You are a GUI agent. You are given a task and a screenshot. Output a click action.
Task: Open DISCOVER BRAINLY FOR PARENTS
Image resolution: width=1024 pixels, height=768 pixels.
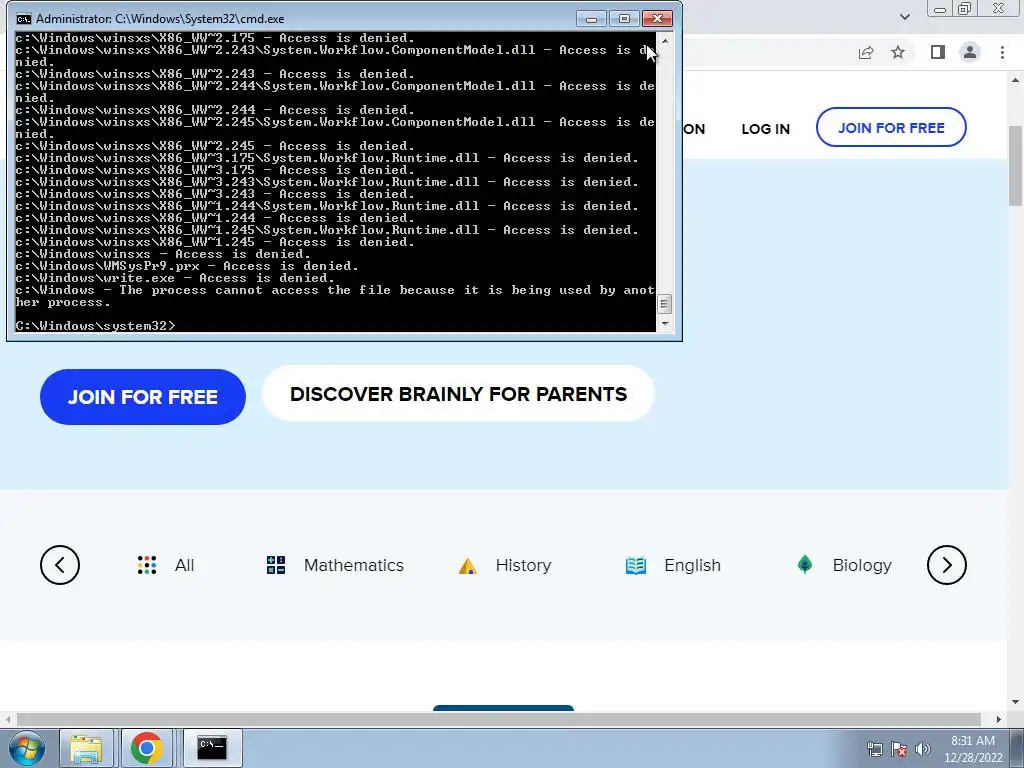[458, 394]
